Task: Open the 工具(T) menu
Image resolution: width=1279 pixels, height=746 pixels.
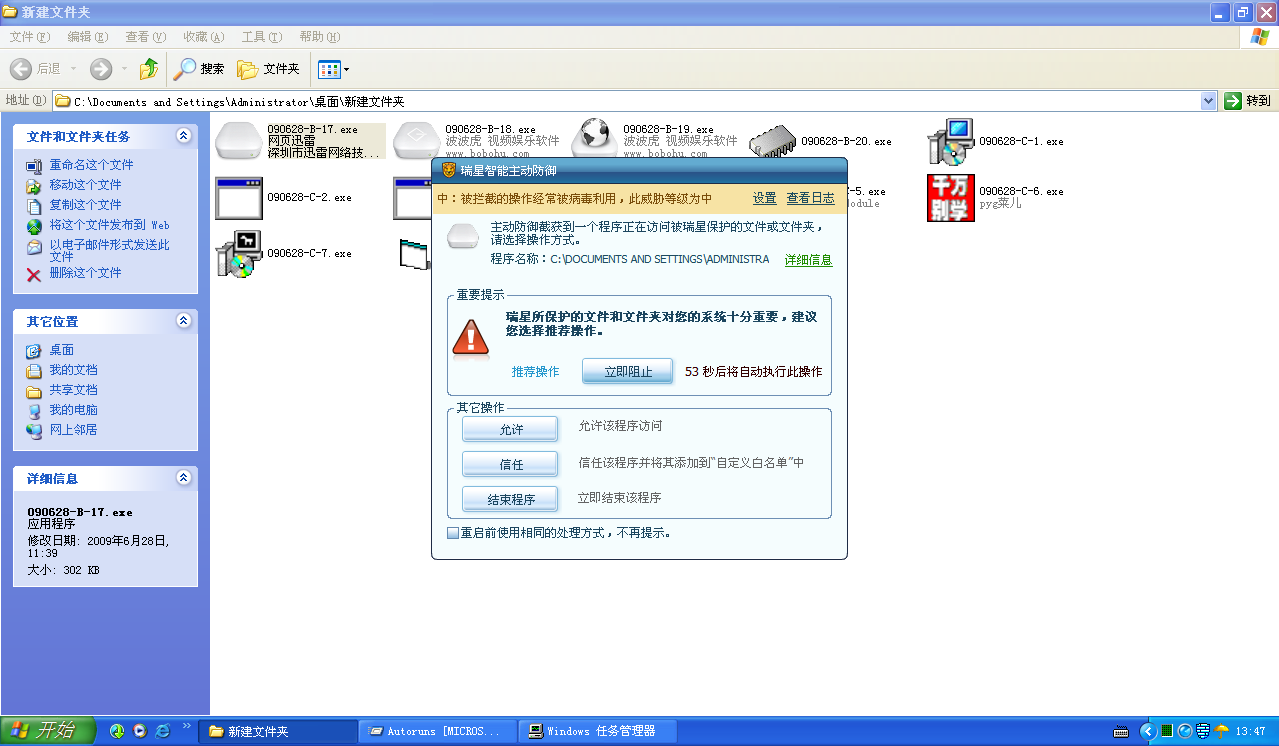Action: (261, 37)
